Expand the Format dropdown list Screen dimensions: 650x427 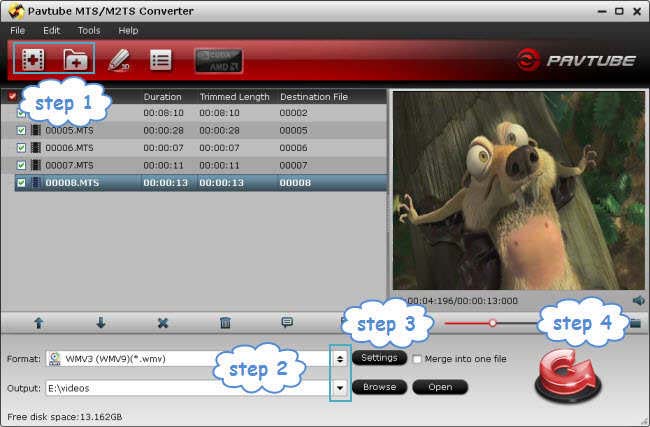340,358
